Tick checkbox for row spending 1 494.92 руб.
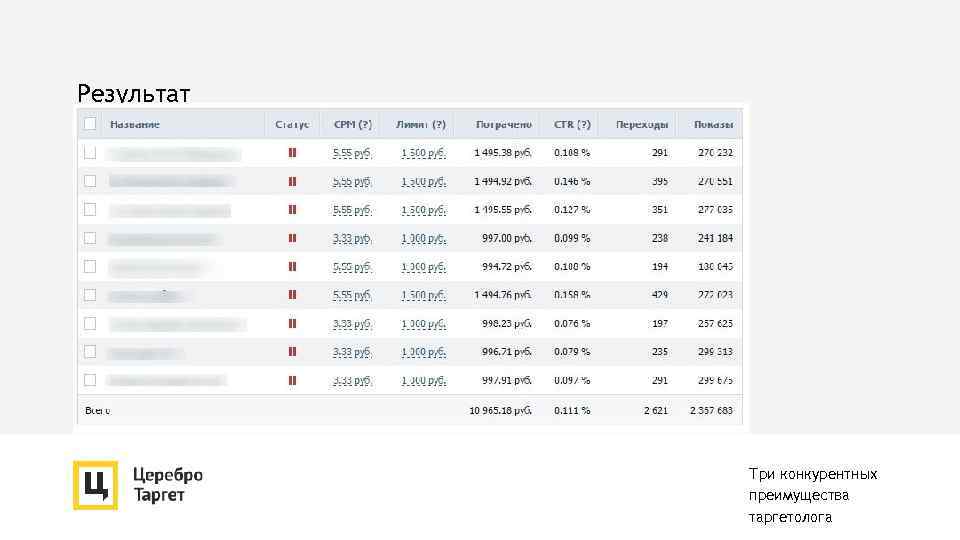The height and width of the screenshot is (540, 960). click(x=90, y=181)
